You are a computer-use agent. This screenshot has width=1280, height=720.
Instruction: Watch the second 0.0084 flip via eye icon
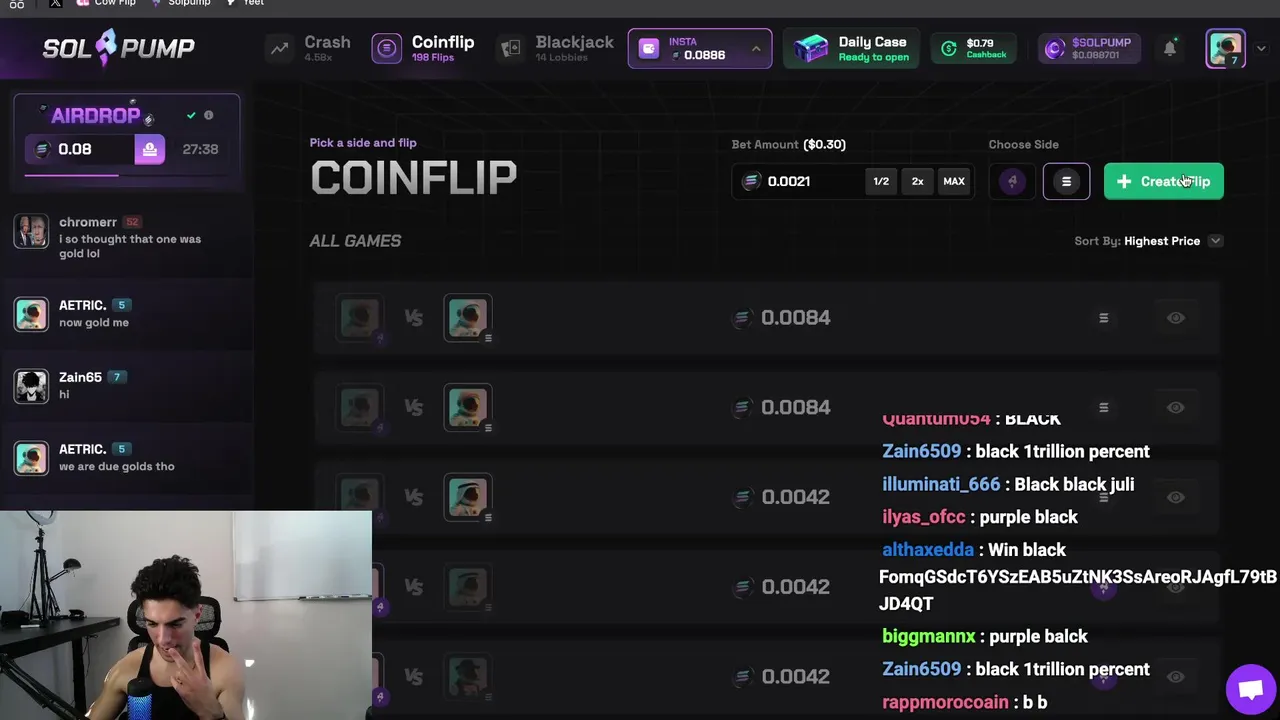click(x=1176, y=408)
